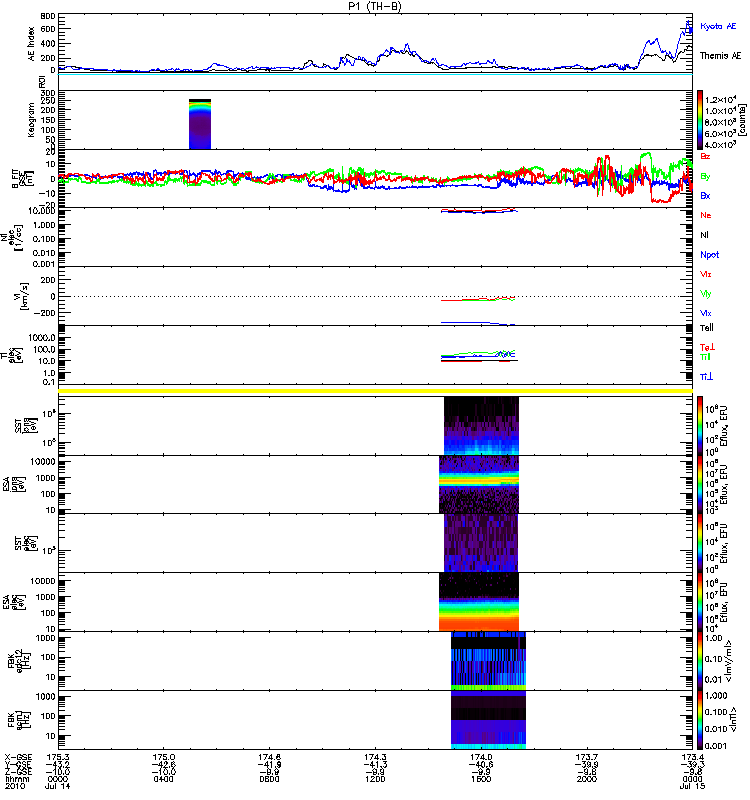Click the P1 (TH-B) plot title

(376, 6)
